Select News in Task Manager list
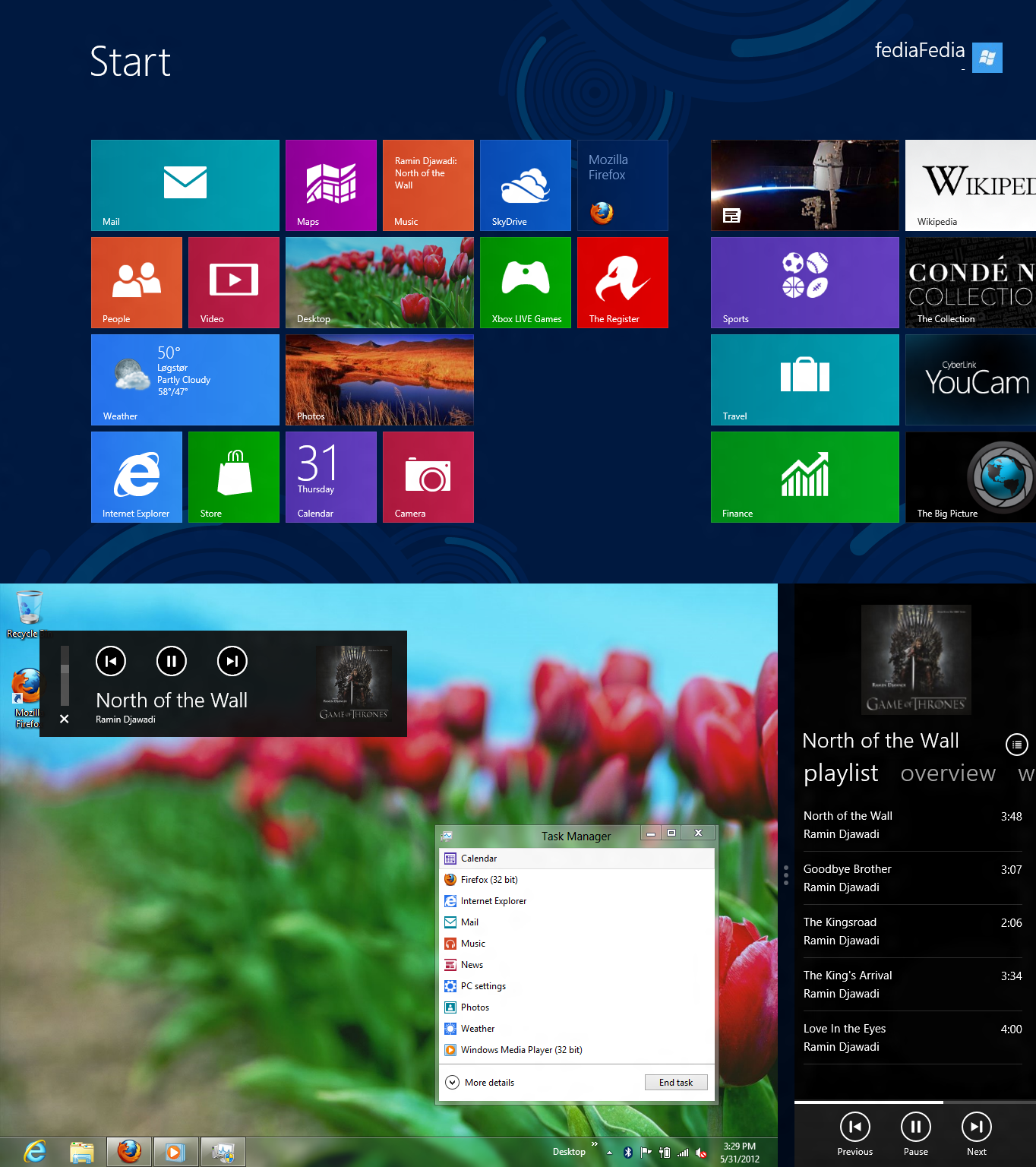The height and width of the screenshot is (1167, 1036). pos(577,965)
